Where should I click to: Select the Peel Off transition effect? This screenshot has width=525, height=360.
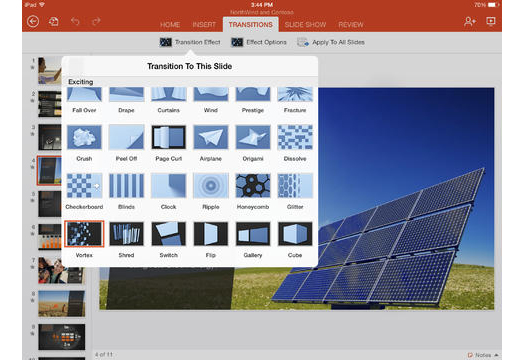click(x=126, y=143)
